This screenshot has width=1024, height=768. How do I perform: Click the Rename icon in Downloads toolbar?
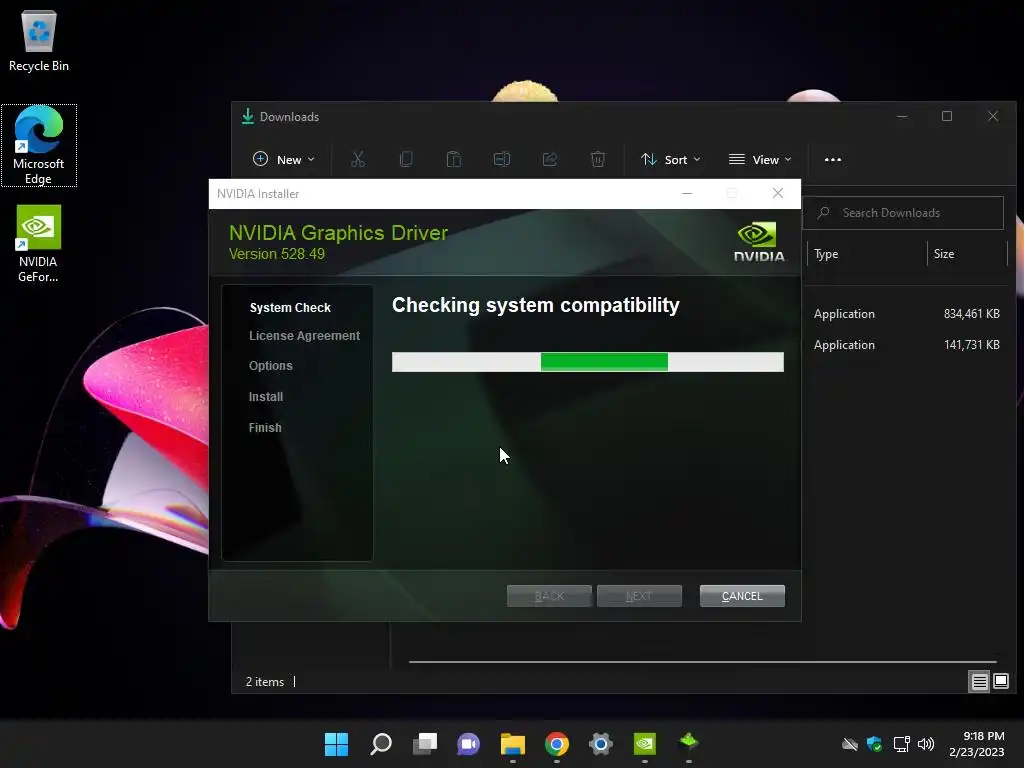502,159
